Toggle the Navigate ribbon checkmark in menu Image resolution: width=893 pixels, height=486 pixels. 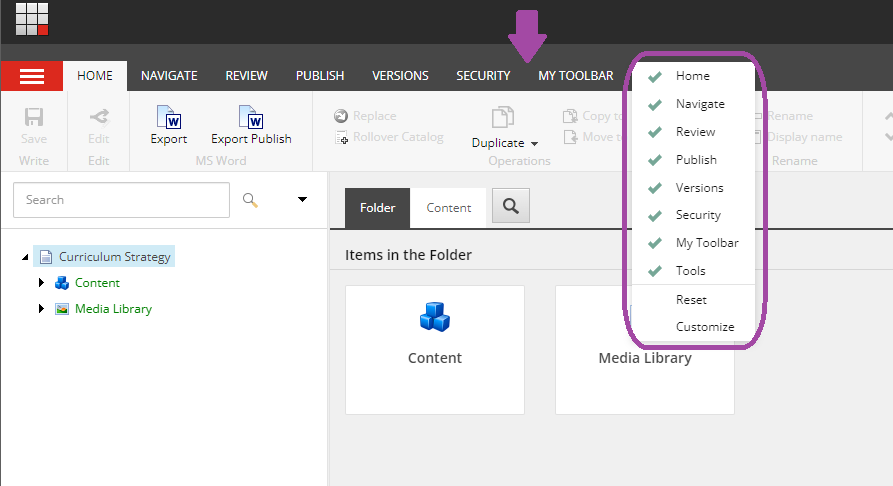pyautogui.click(x=655, y=104)
